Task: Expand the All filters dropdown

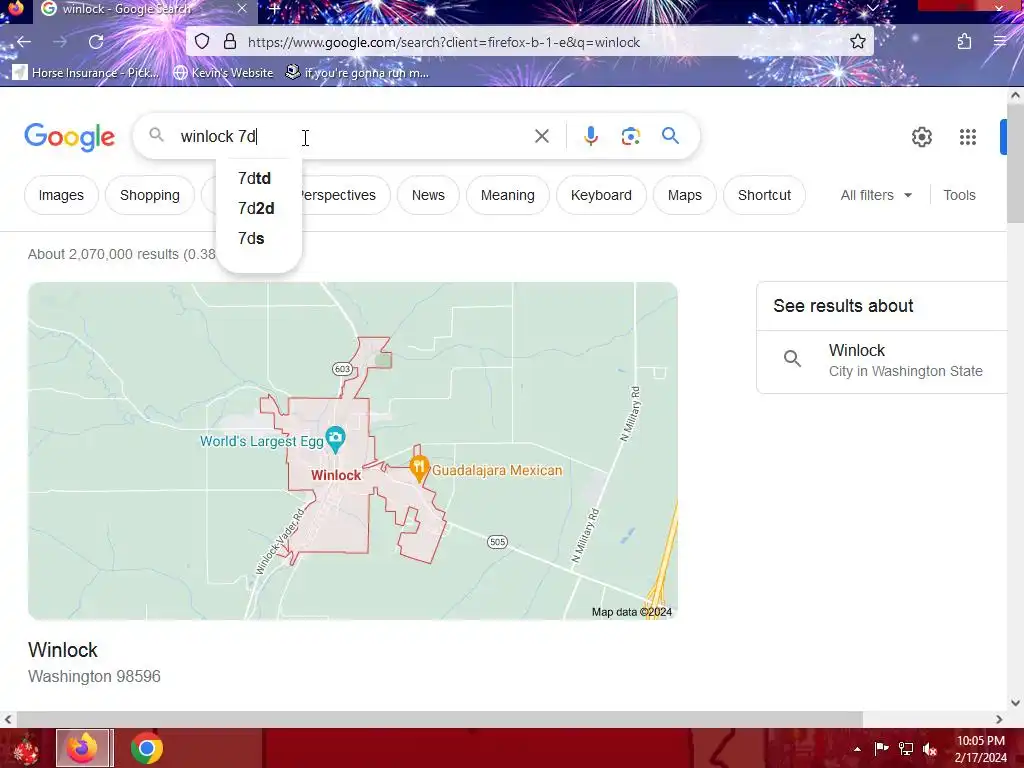Action: click(x=876, y=195)
